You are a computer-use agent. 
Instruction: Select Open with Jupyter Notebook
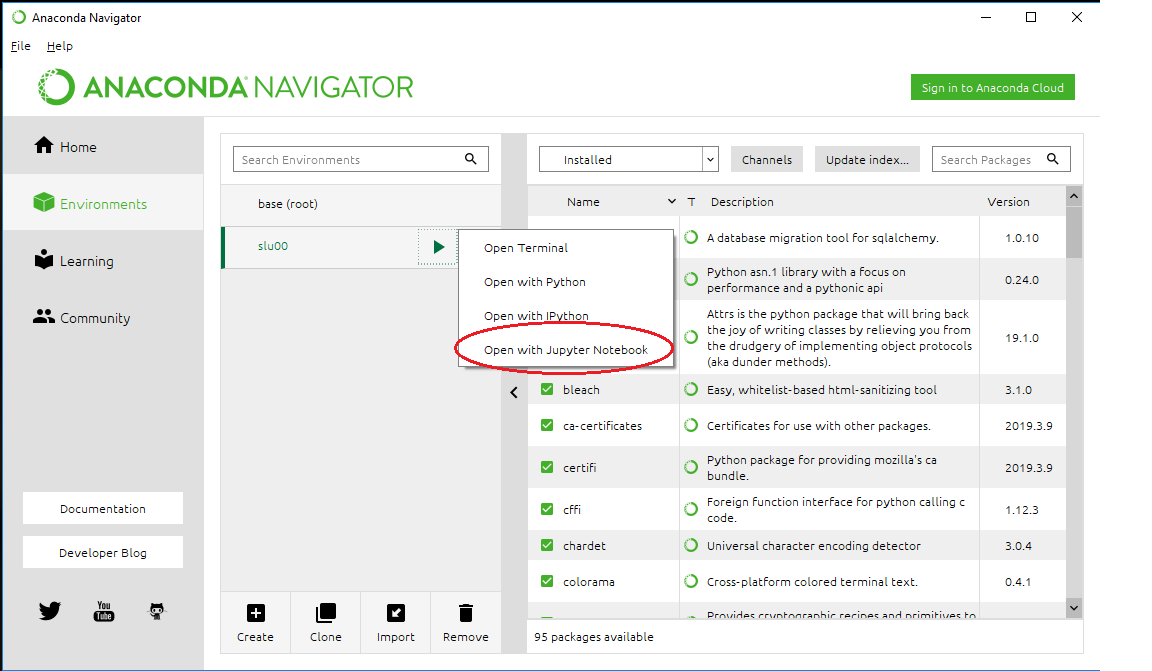tap(566, 350)
